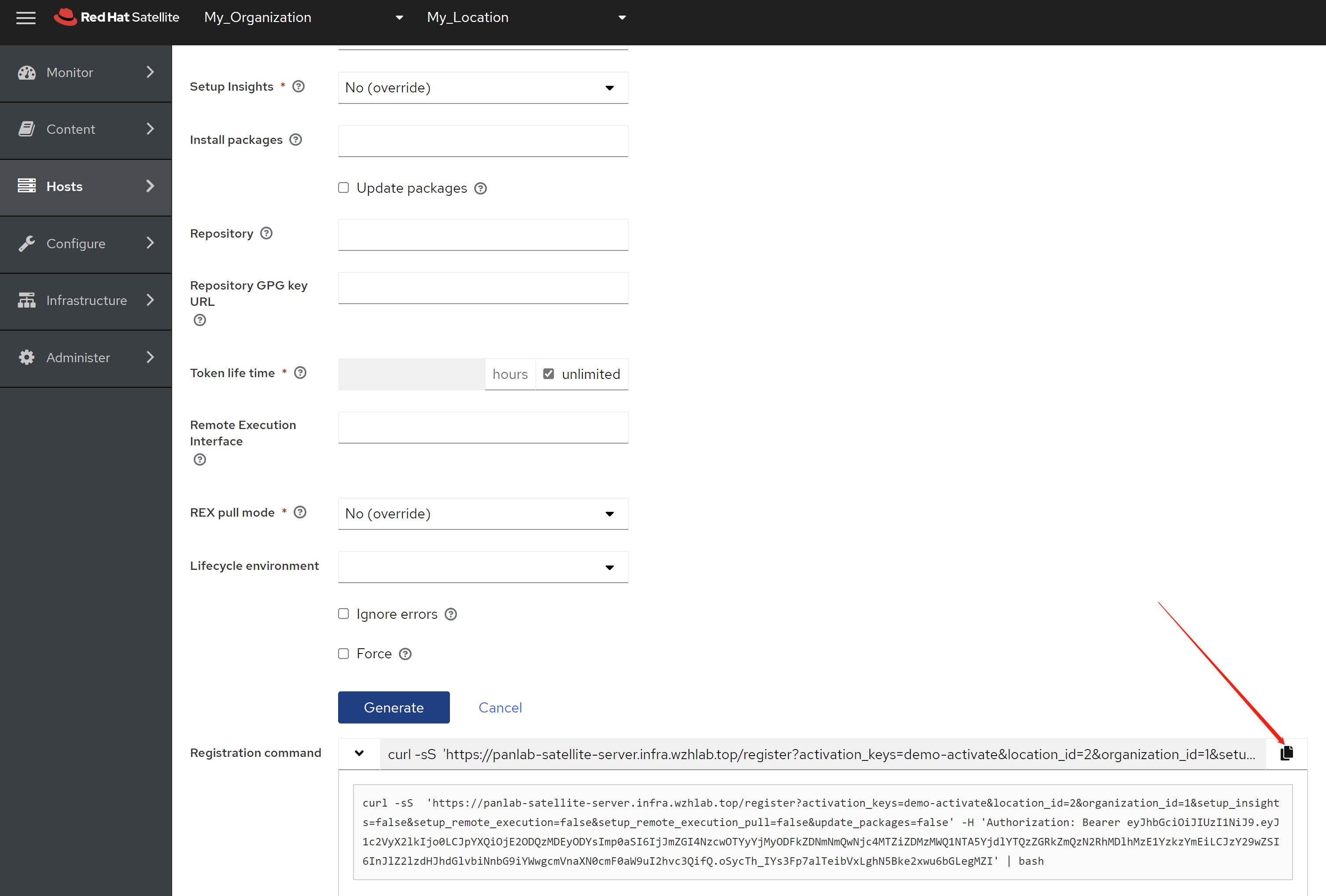Click the hamburger menu icon

click(26, 18)
